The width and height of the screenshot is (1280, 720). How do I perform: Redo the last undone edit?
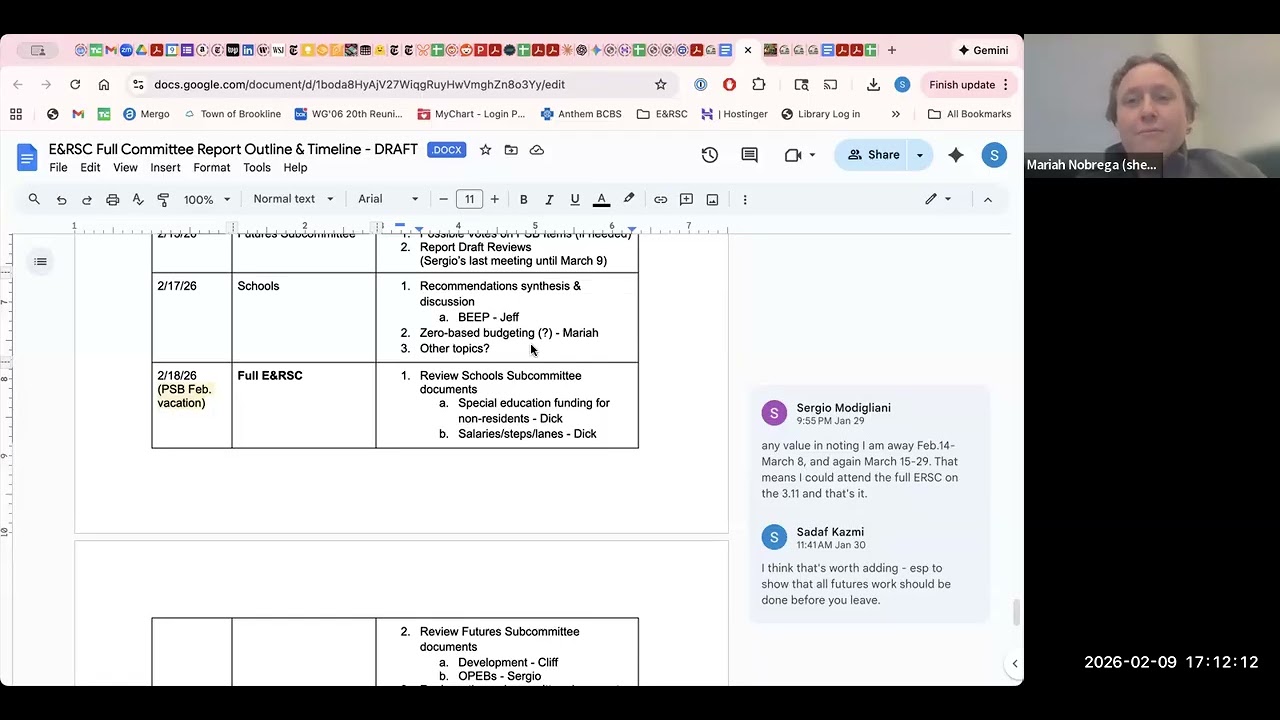point(87,199)
